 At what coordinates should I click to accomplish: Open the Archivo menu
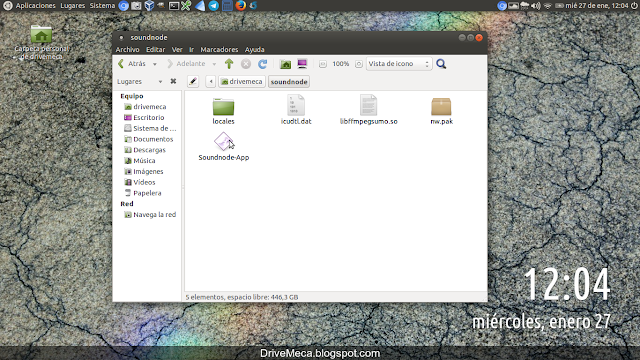pos(127,49)
